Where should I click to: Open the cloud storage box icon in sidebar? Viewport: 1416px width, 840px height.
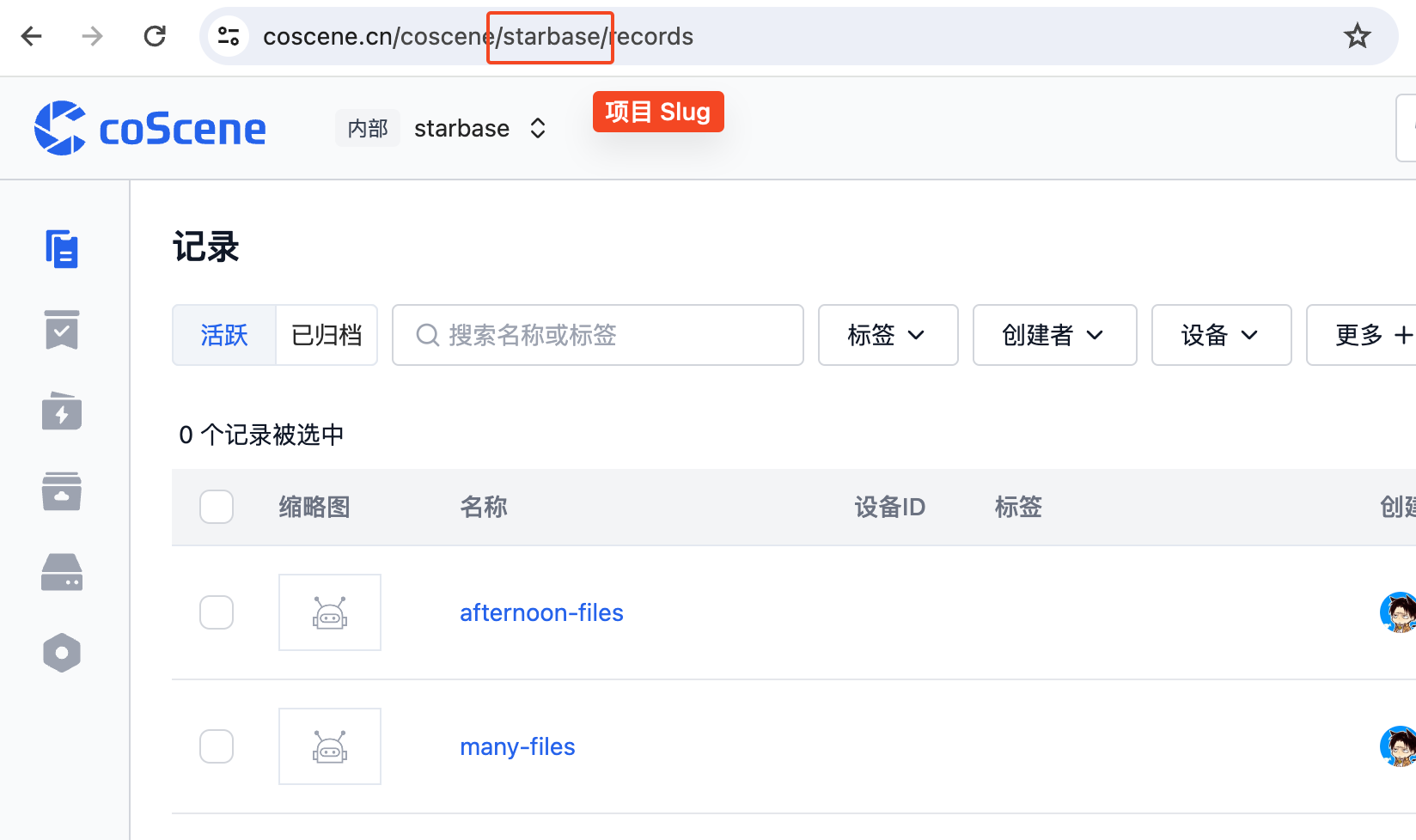[x=62, y=491]
